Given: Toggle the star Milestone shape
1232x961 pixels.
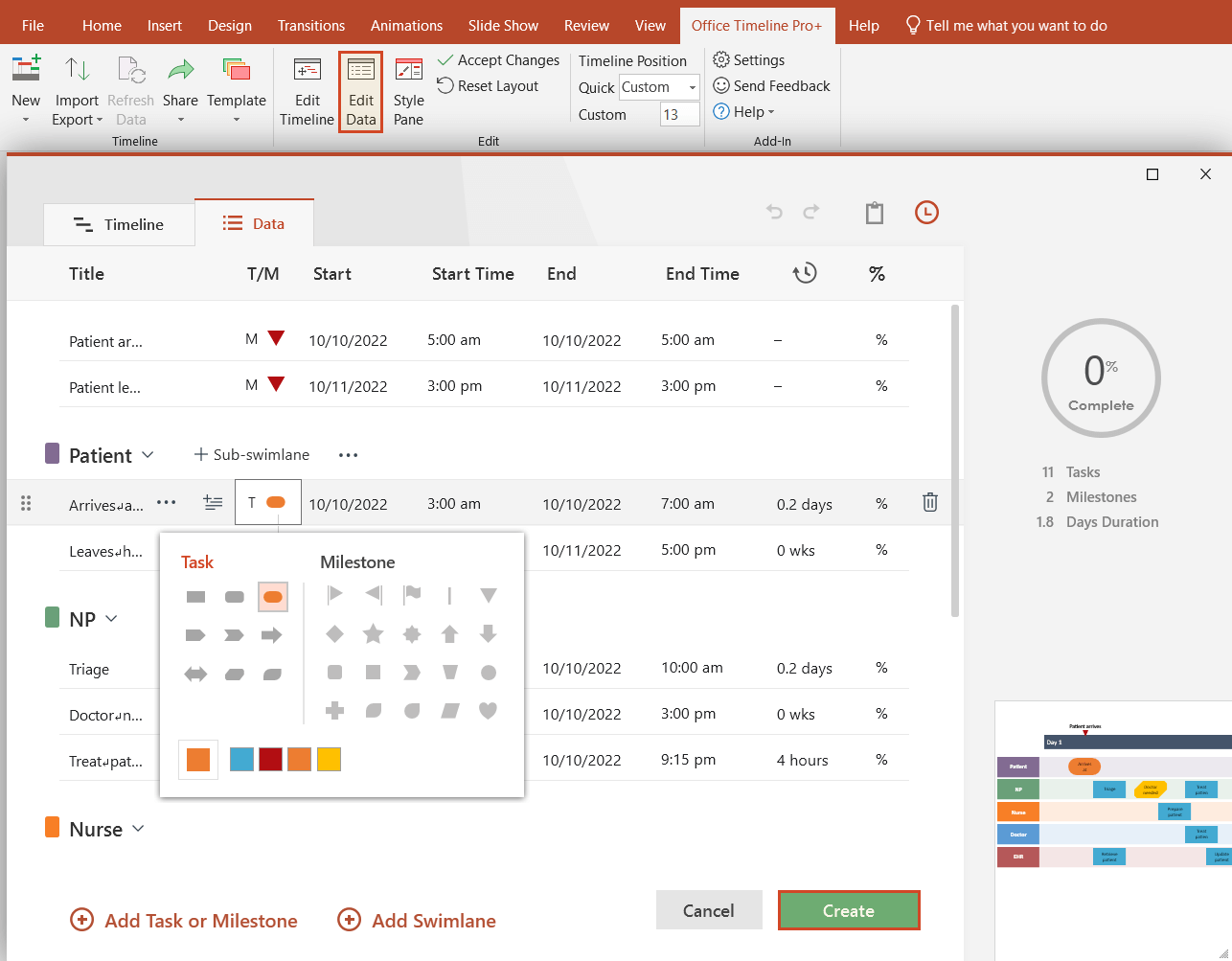Looking at the screenshot, I should [x=373, y=633].
